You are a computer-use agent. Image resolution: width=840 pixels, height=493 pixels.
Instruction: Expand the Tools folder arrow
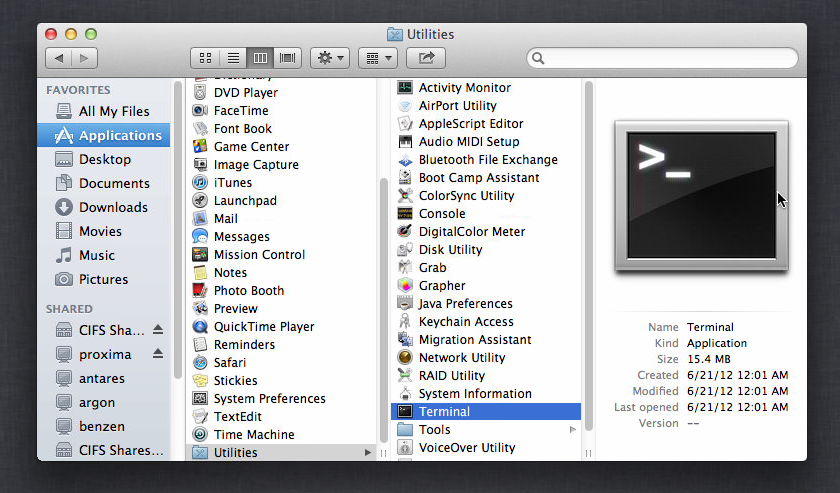click(573, 429)
